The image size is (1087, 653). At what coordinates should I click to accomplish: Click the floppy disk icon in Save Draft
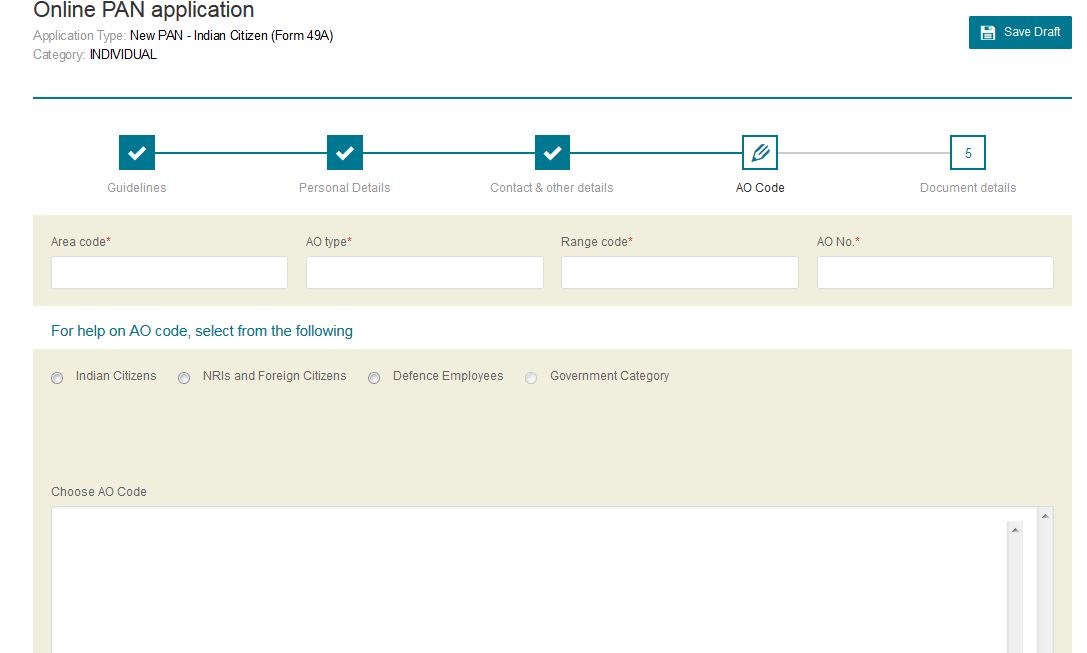pyautogui.click(x=988, y=32)
